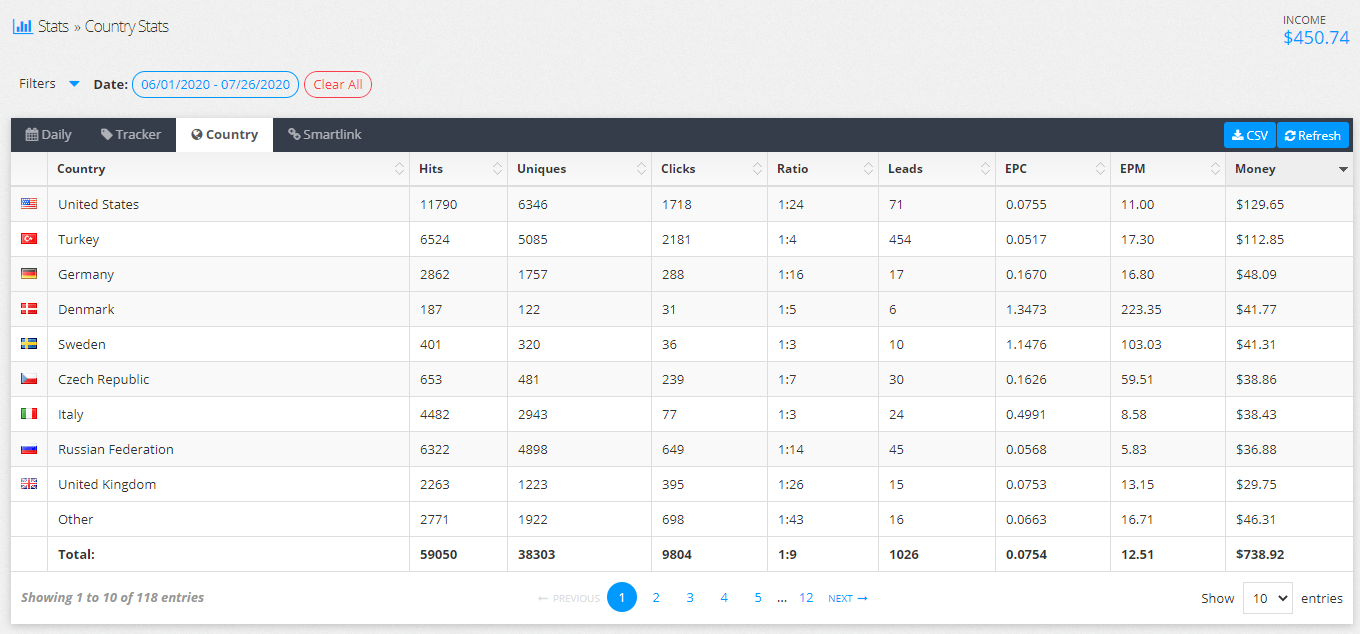Click Denmark EPM value 223.35
Screen dimensions: 1360x634
pyautogui.click(x=1141, y=309)
